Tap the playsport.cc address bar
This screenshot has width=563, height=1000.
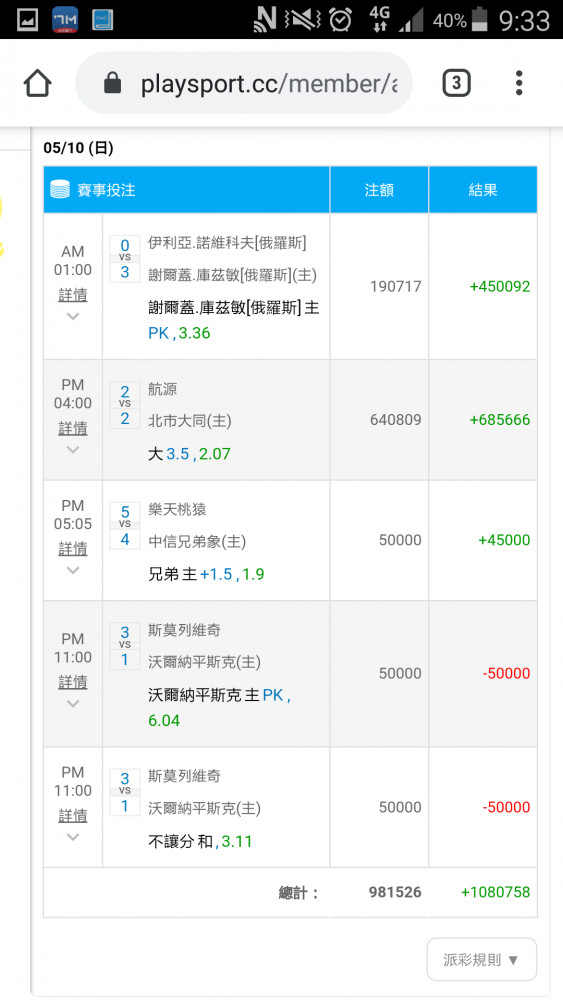tap(244, 84)
